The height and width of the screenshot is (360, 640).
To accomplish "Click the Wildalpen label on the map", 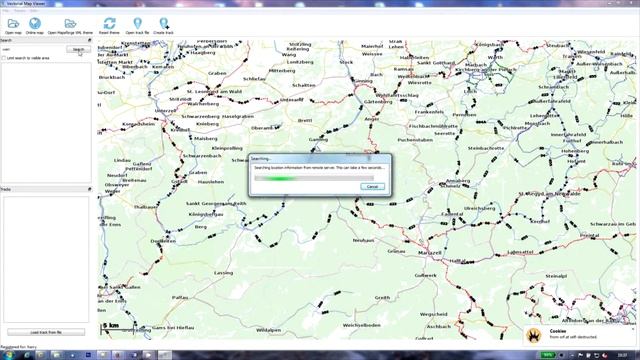I will click(x=269, y=330).
